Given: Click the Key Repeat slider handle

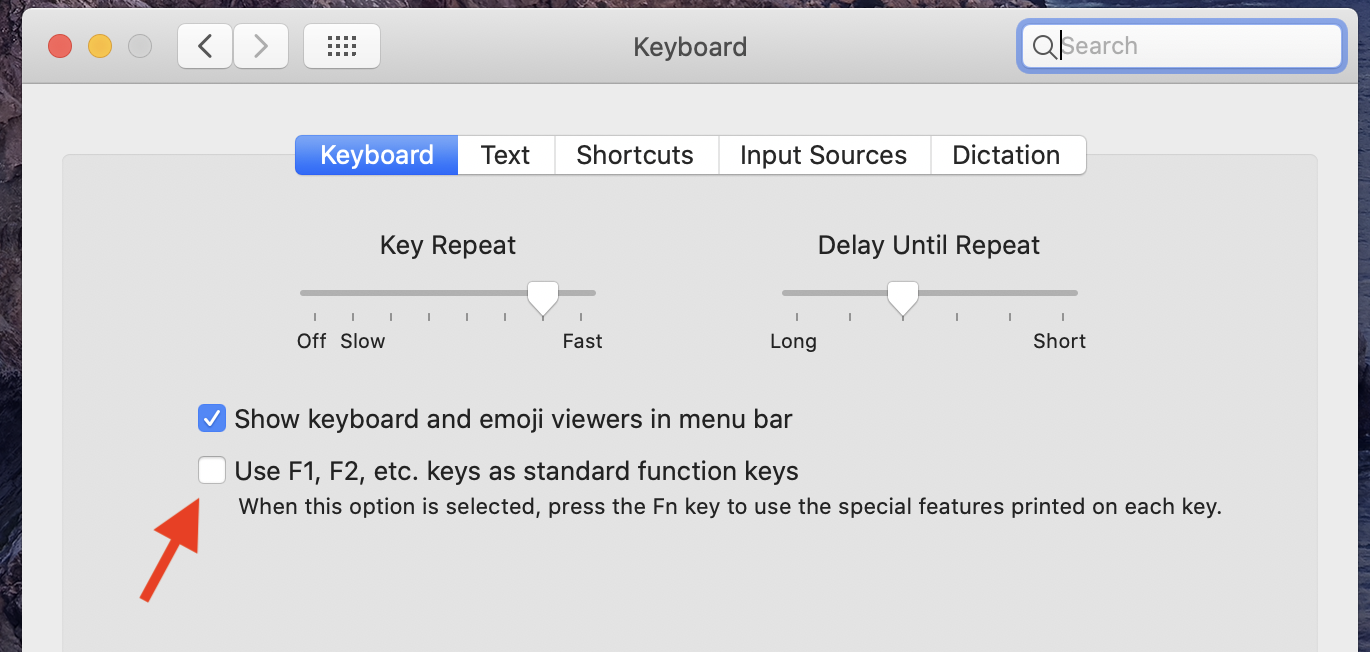Looking at the screenshot, I should (543, 296).
